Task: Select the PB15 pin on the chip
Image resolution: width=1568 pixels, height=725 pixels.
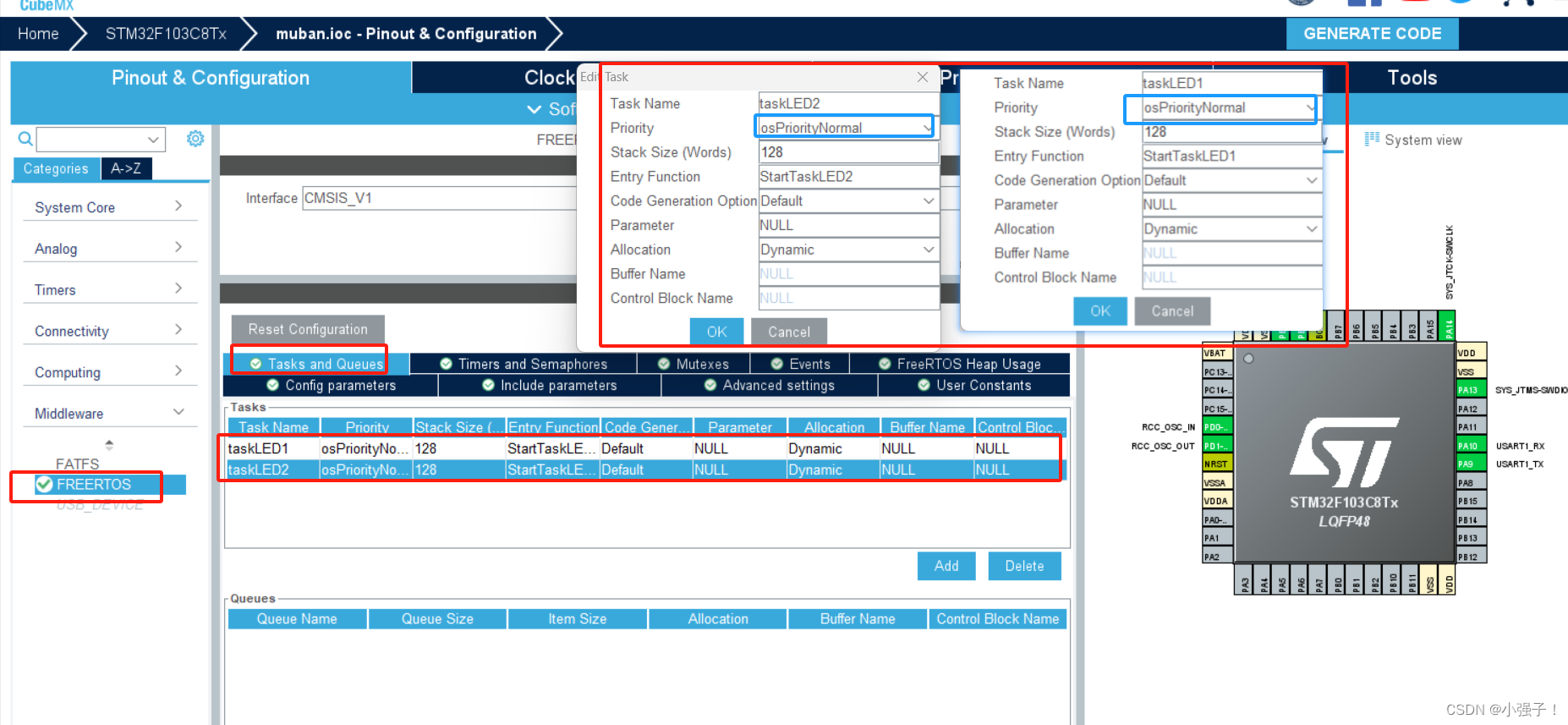Action: tap(1471, 502)
